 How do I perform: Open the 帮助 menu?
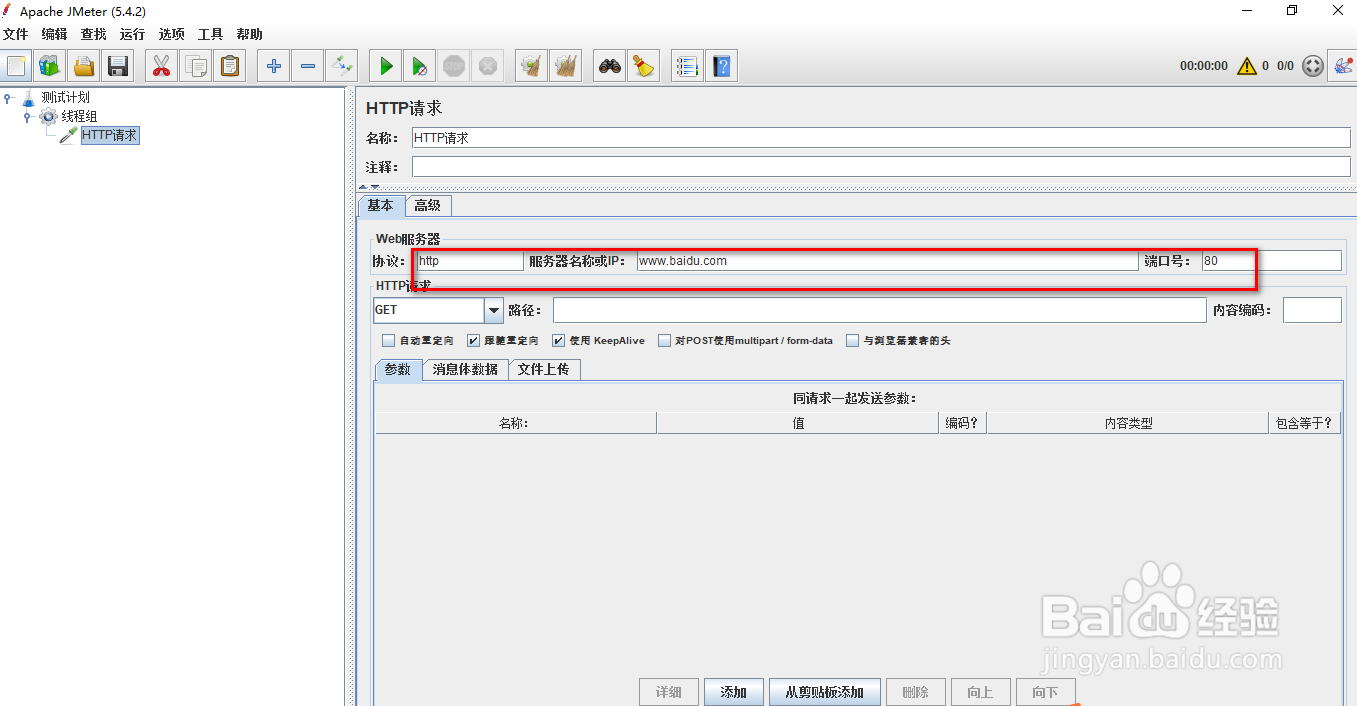click(x=249, y=34)
